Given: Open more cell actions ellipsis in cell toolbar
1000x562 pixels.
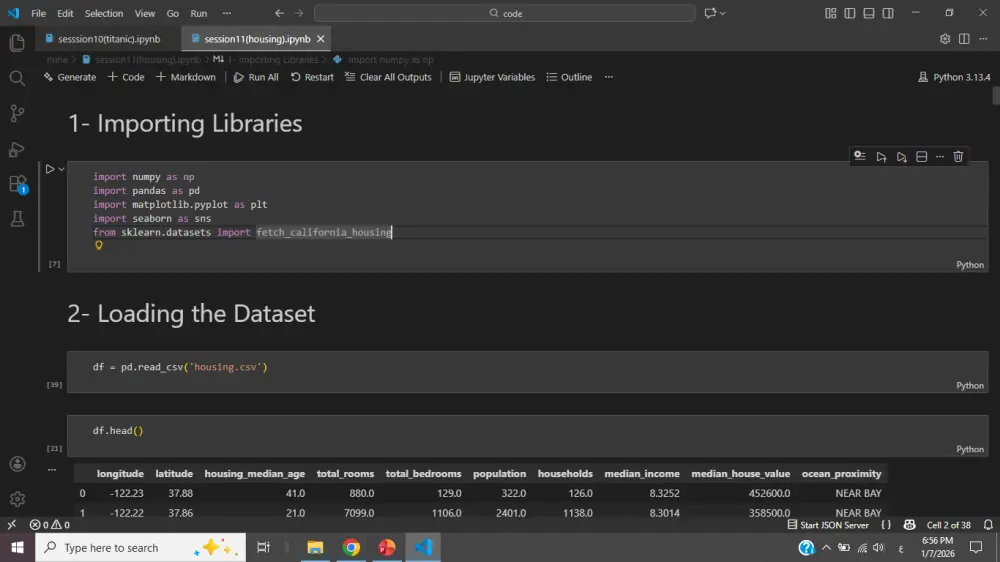Looking at the screenshot, I should [939, 156].
